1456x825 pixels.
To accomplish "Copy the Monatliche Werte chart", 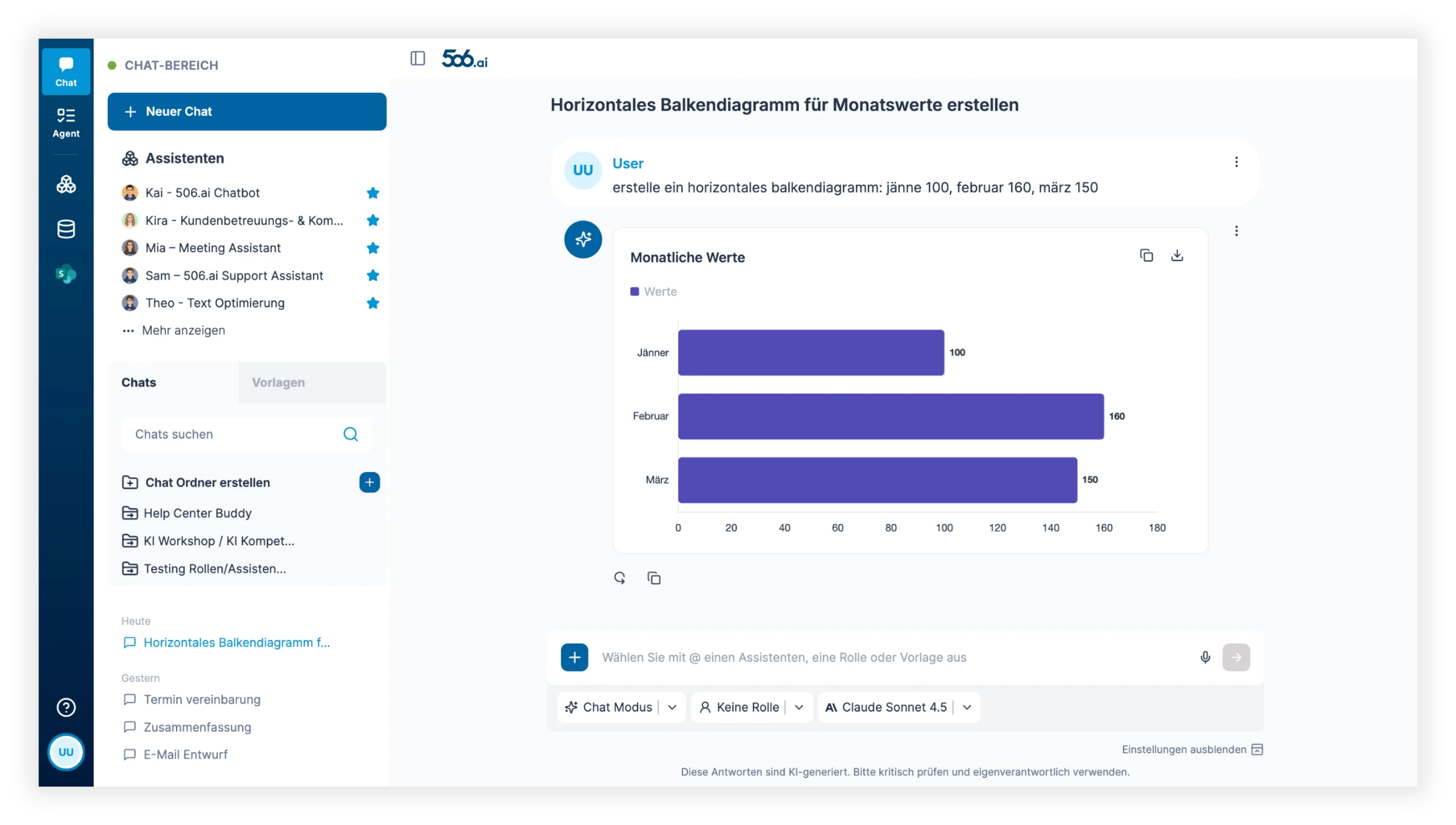I will tap(1146, 255).
